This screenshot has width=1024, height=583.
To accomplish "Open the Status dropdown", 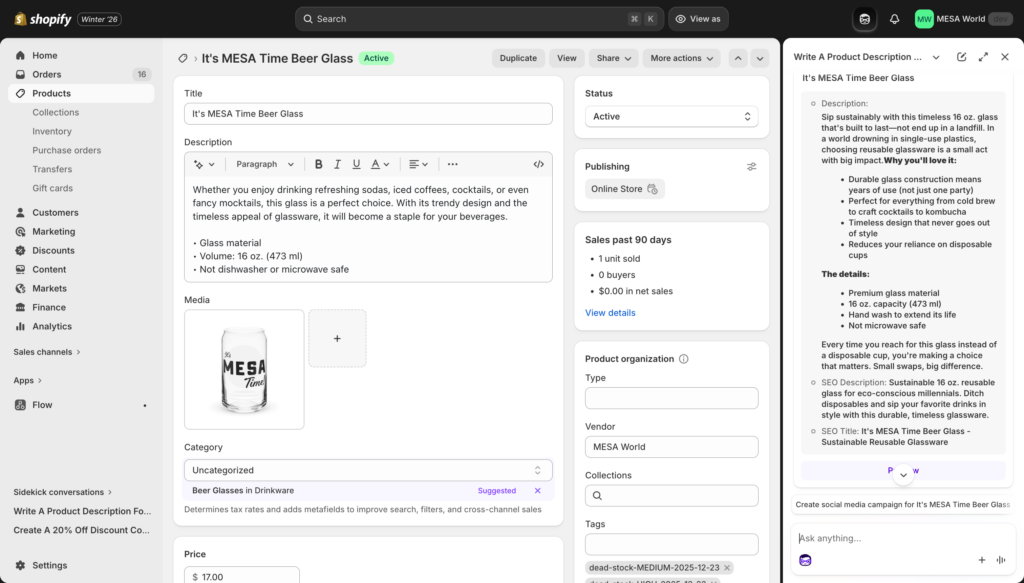I will 670,115.
